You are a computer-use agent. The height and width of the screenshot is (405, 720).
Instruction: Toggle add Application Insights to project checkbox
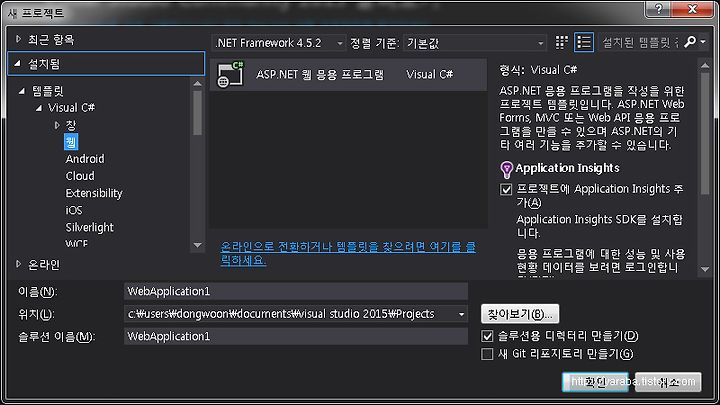click(506, 189)
